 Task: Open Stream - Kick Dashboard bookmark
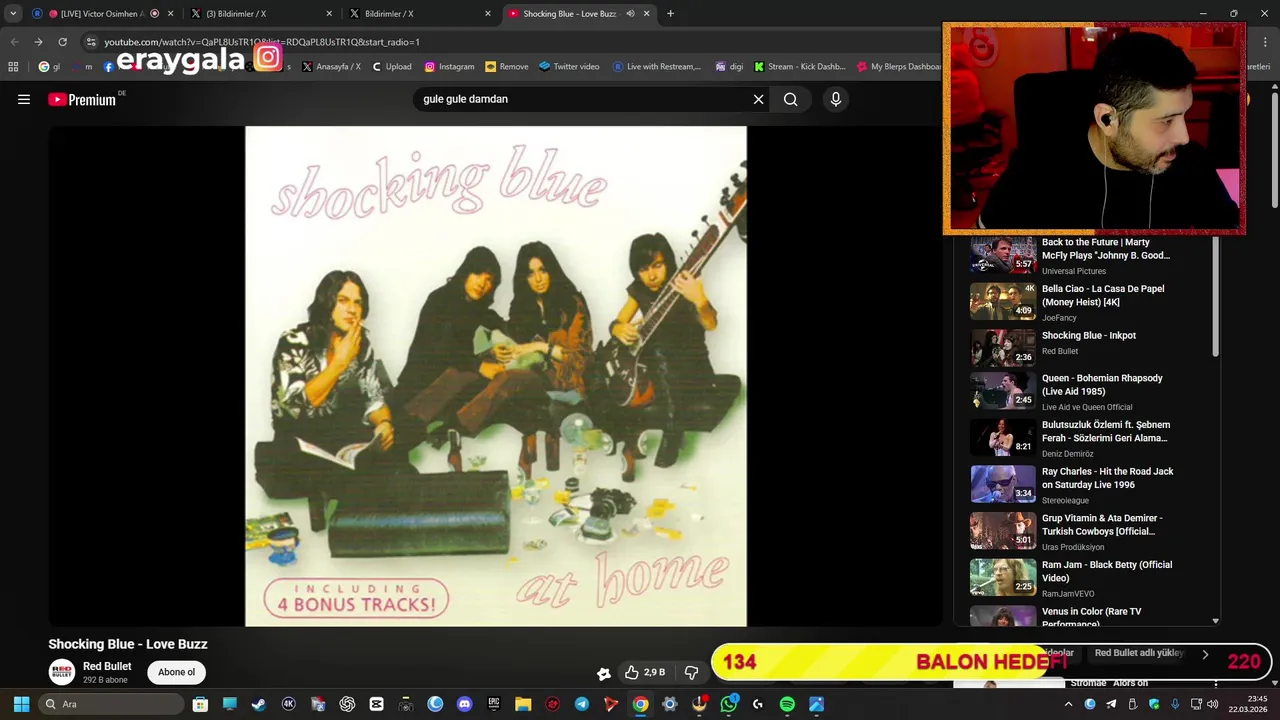pyautogui.click(x=800, y=67)
